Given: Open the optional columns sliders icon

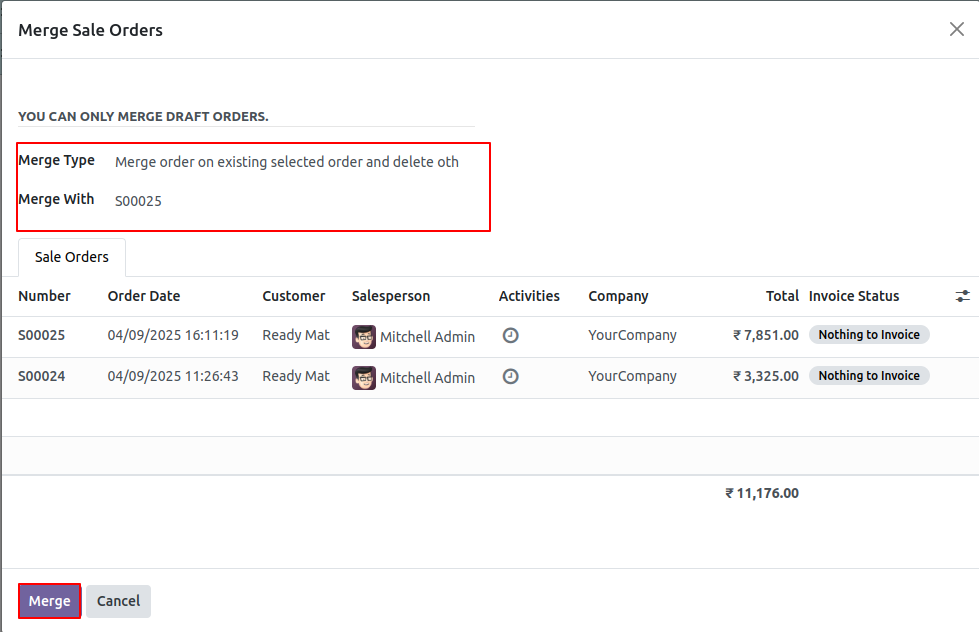Looking at the screenshot, I should tap(962, 296).
